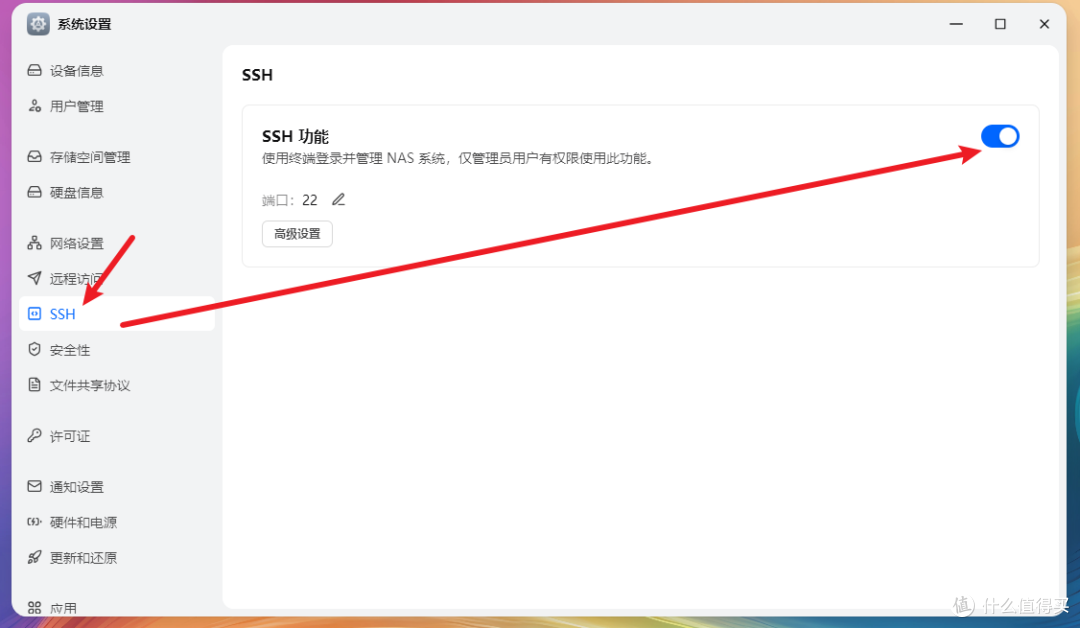Image resolution: width=1080 pixels, height=628 pixels.
Task: Click the 高级设置 button
Action: pos(298,233)
